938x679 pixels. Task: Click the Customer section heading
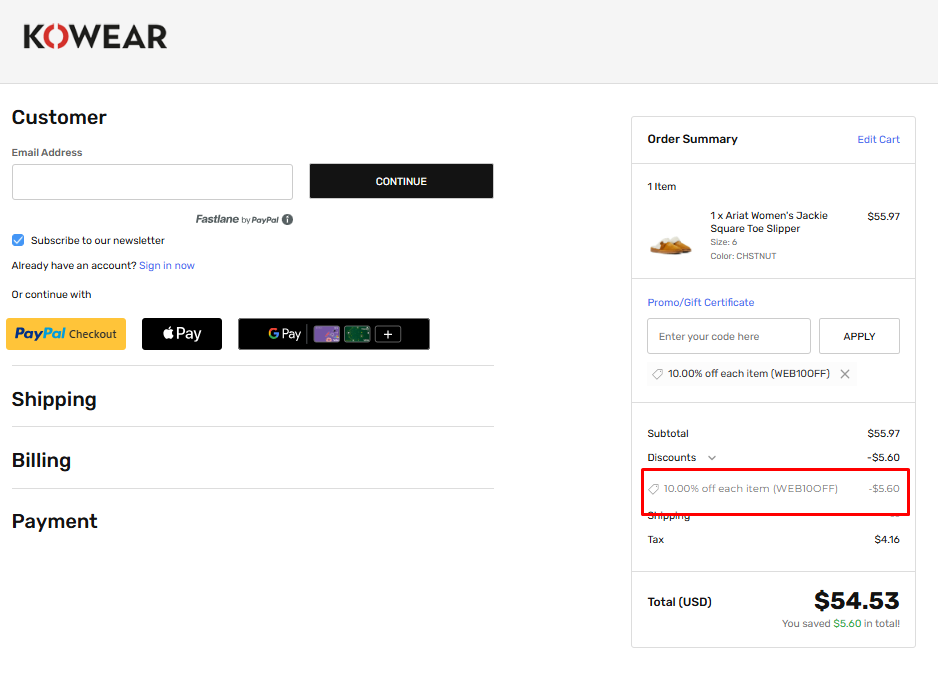pos(59,117)
